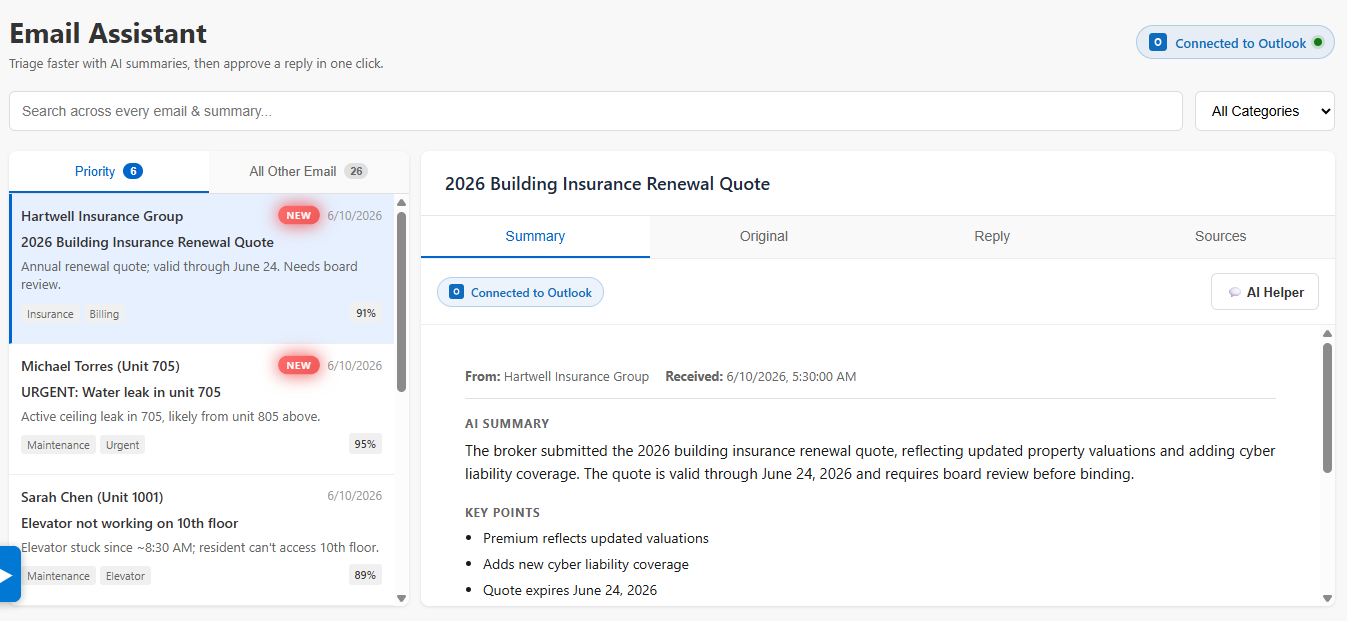Click the Urgent tag on water leak email
1347x621 pixels.
click(x=123, y=445)
